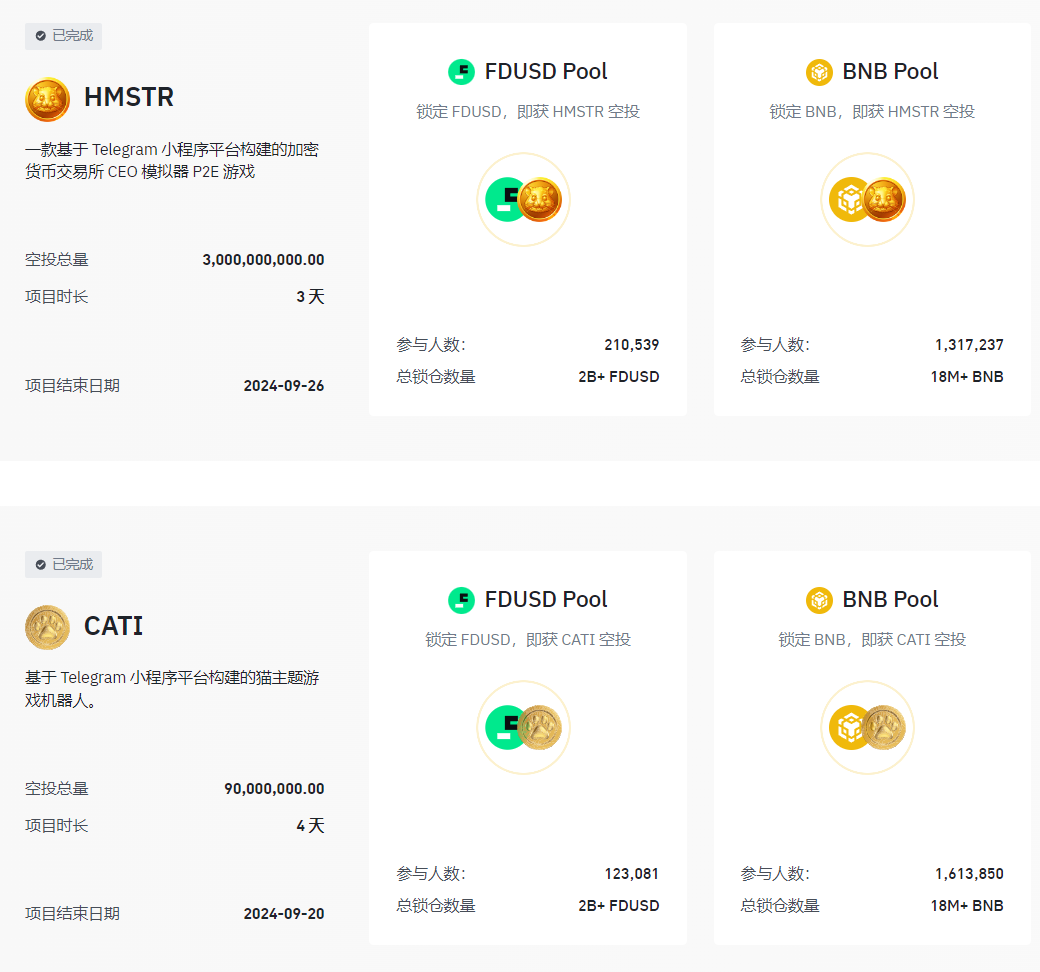Click "2B+ FDUSD" in the CATI FDUSD Pool card
The image size is (1040, 972).
(x=619, y=906)
